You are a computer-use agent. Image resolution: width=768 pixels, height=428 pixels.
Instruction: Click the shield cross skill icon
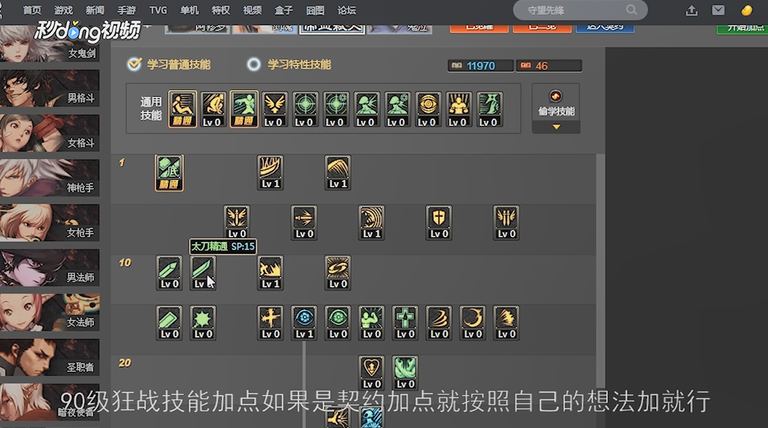[439, 223]
